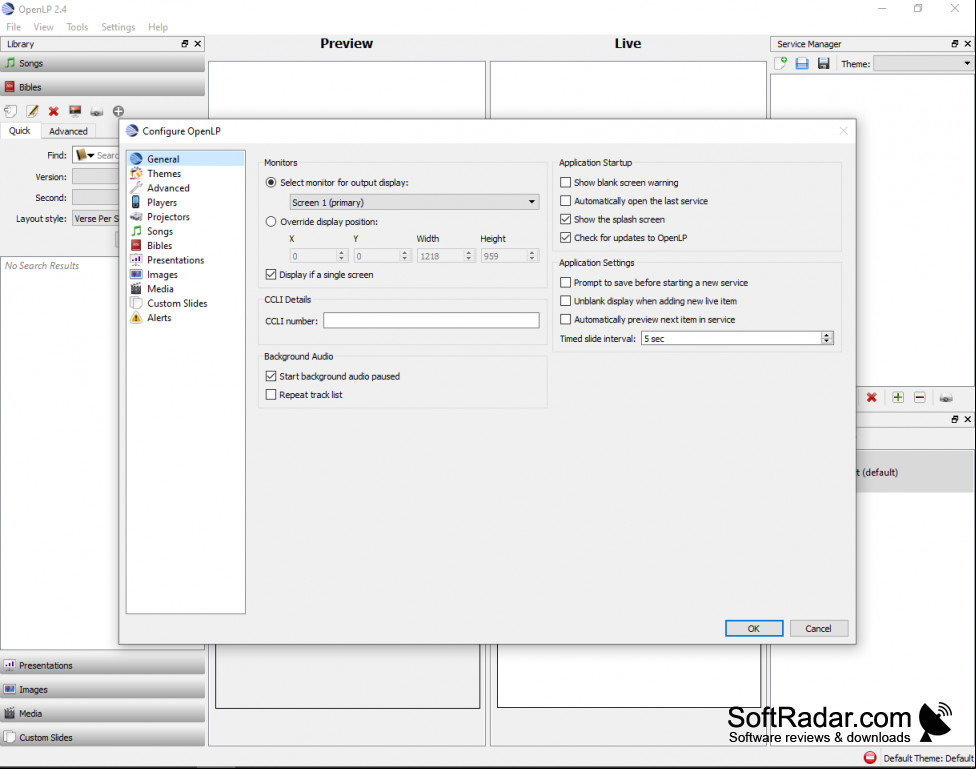Click the projector Go Live icon in Bibles toolbar
This screenshot has height=769, width=976.
[96, 112]
